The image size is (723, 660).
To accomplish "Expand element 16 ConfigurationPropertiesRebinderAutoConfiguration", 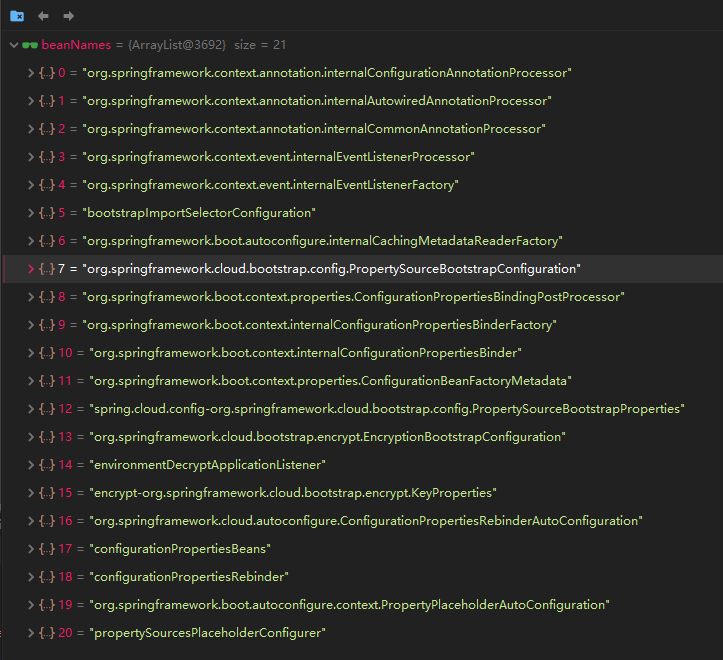I will click(30, 521).
